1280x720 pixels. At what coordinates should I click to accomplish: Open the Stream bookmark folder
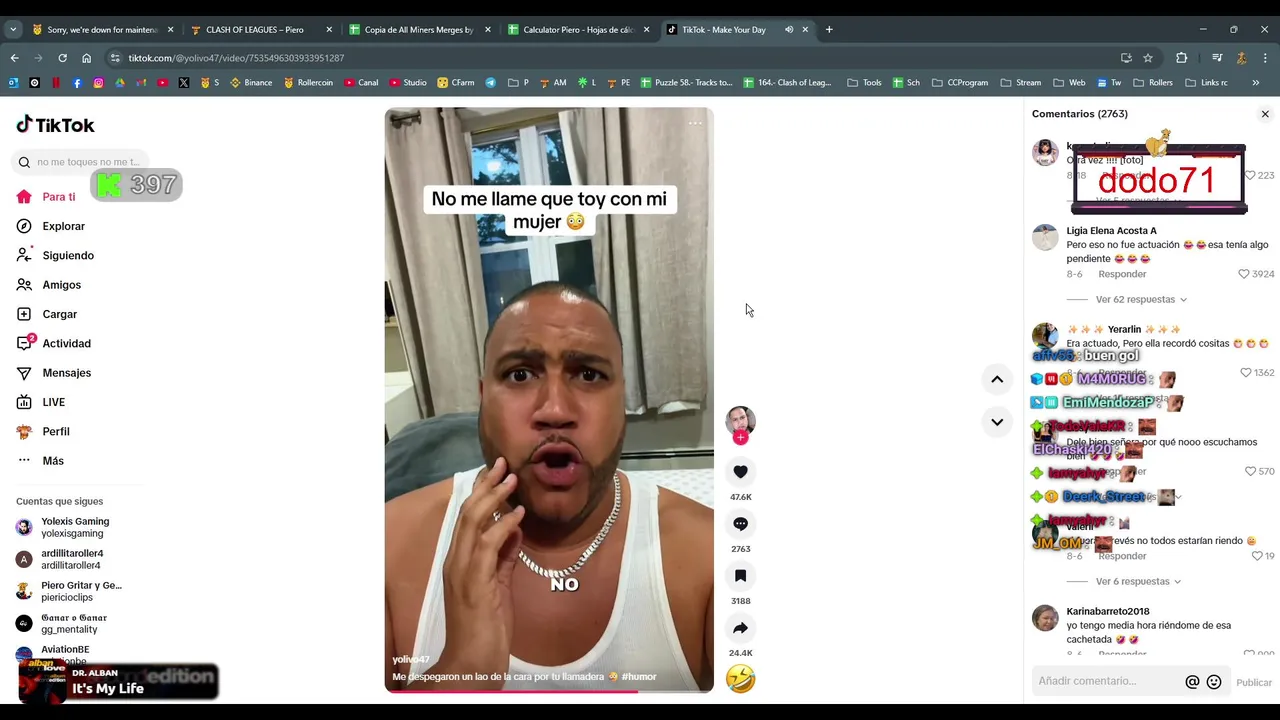(1020, 83)
